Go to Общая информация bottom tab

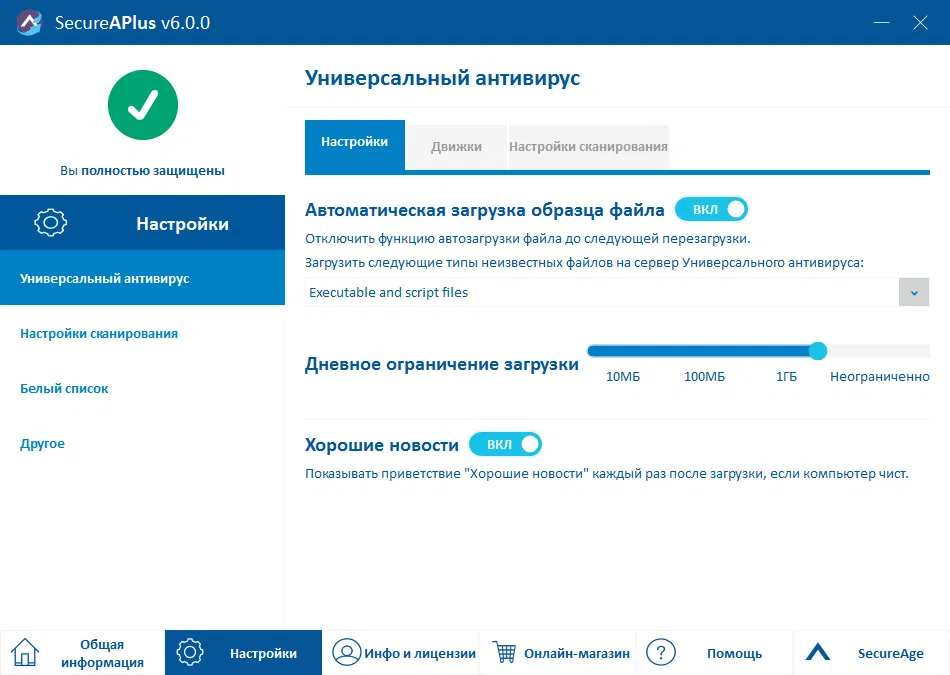(82, 653)
